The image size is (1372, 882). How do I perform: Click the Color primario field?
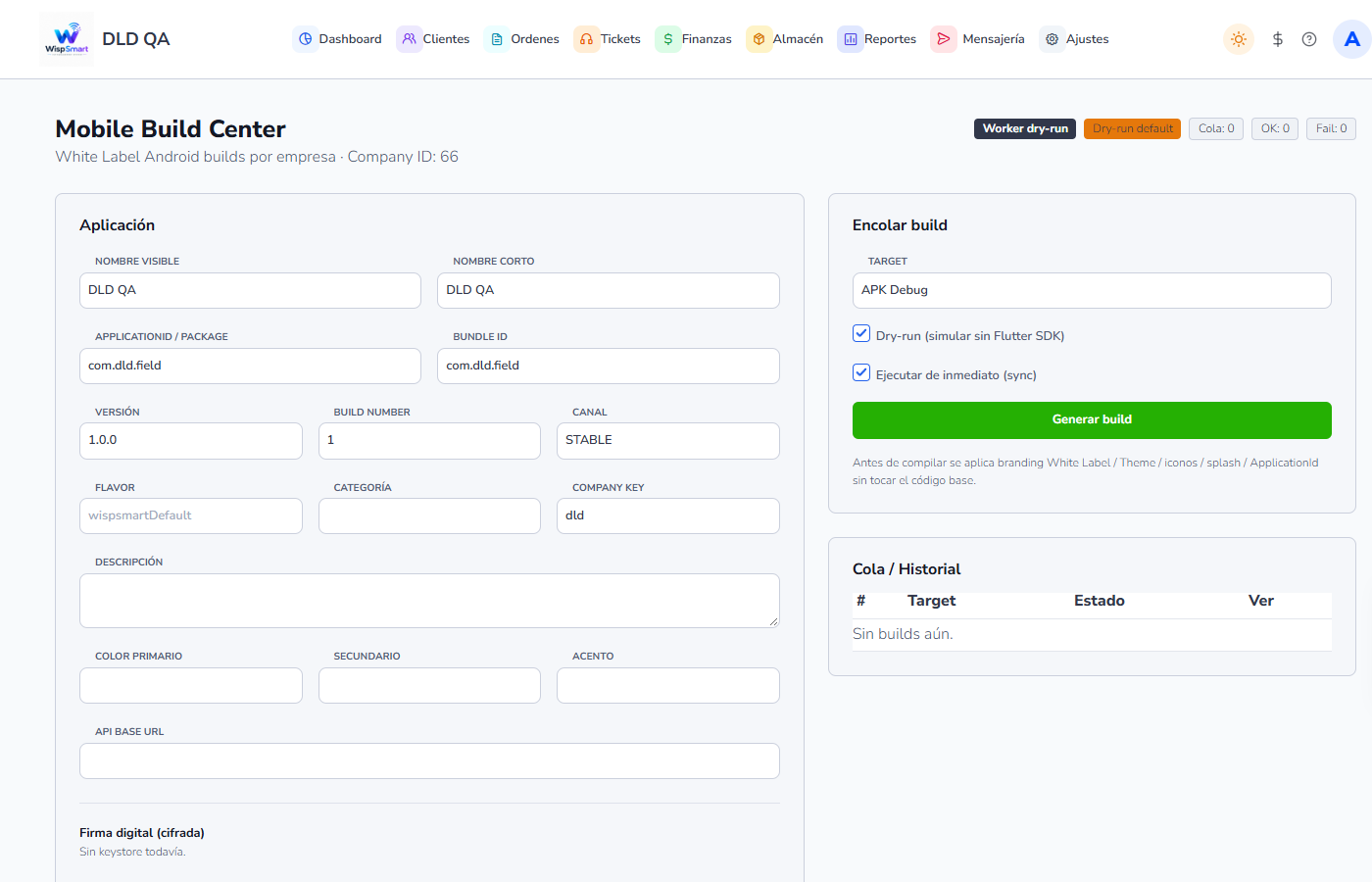pyautogui.click(x=191, y=685)
